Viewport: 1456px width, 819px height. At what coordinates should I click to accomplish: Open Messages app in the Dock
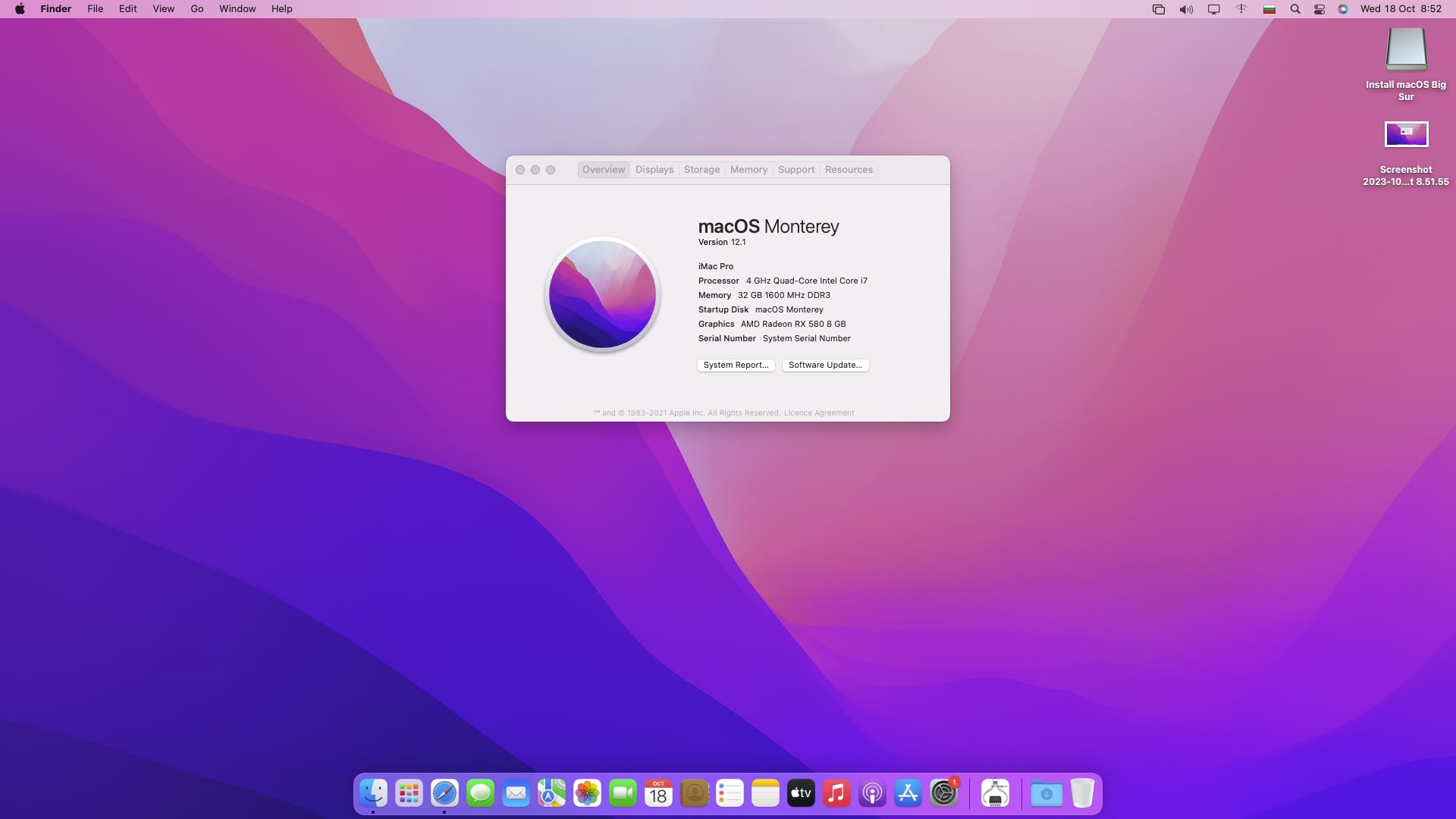click(x=480, y=793)
